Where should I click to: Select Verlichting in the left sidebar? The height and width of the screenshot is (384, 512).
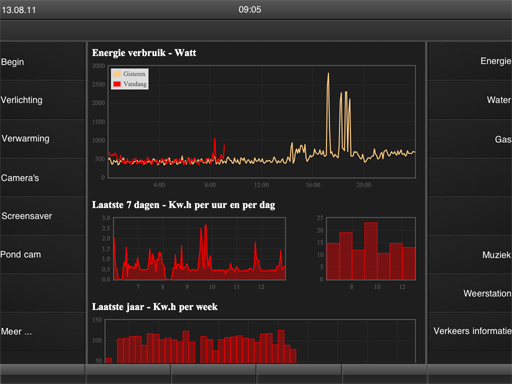42,100
